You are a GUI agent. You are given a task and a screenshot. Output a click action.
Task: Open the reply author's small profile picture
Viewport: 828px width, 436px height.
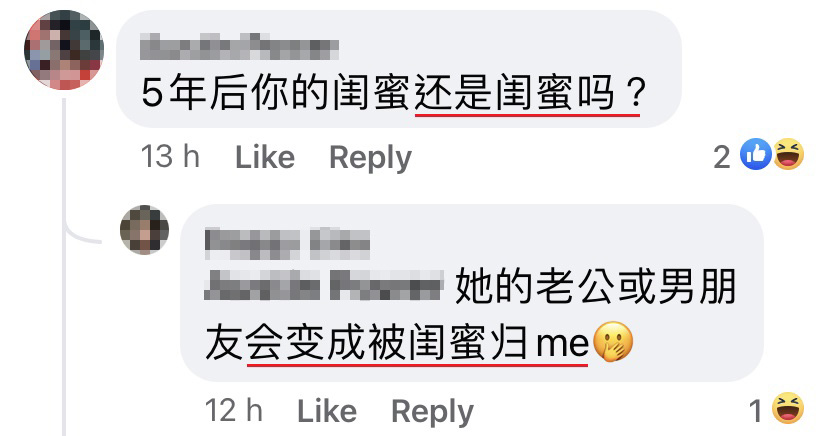tap(144, 230)
